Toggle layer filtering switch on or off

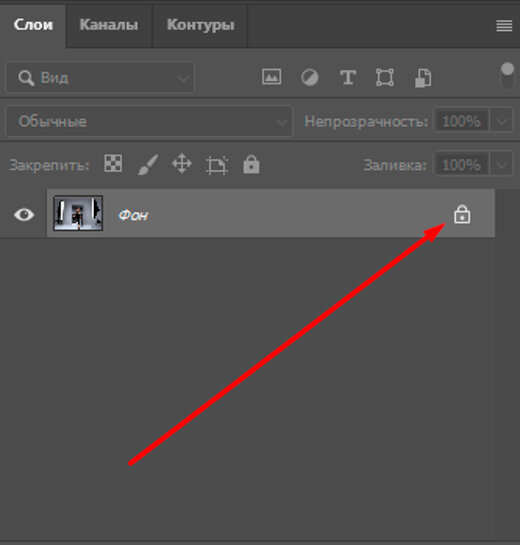[507, 76]
